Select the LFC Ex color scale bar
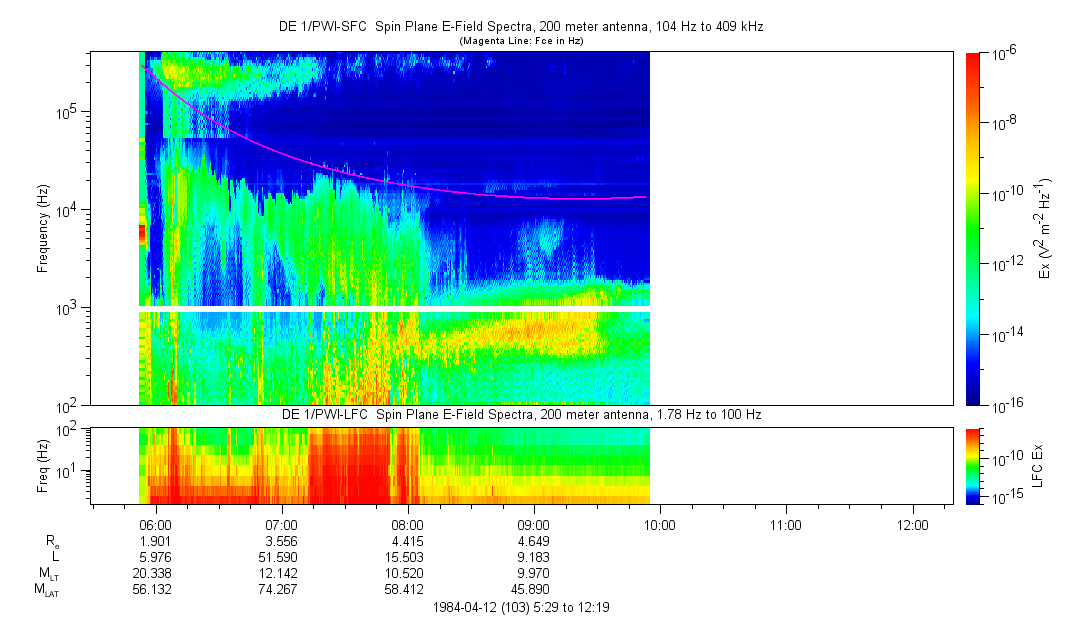 tap(973, 466)
